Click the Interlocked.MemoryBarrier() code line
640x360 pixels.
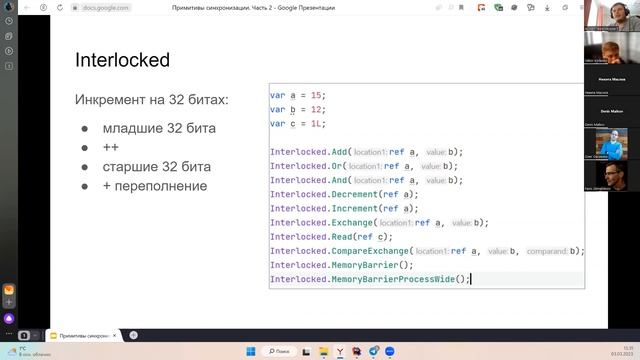[341, 265]
